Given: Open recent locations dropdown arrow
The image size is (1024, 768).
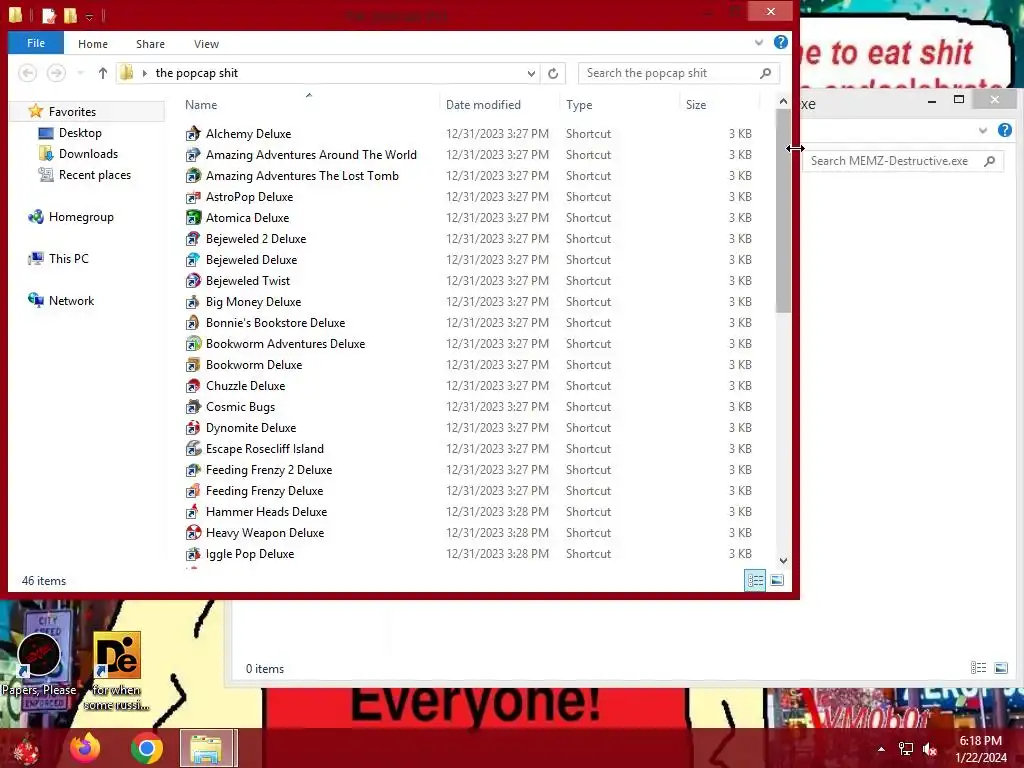Looking at the screenshot, I should [x=80, y=73].
